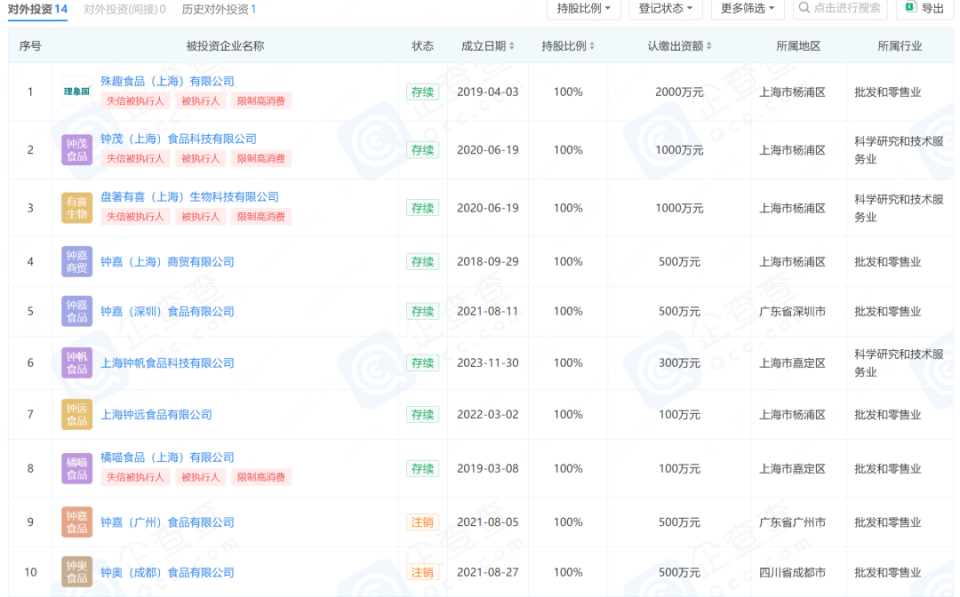Click the date 2022-03-02 cell

coord(488,415)
